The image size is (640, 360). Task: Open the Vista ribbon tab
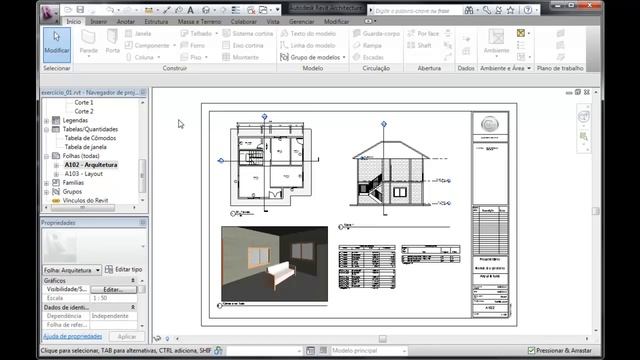pyautogui.click(x=273, y=21)
